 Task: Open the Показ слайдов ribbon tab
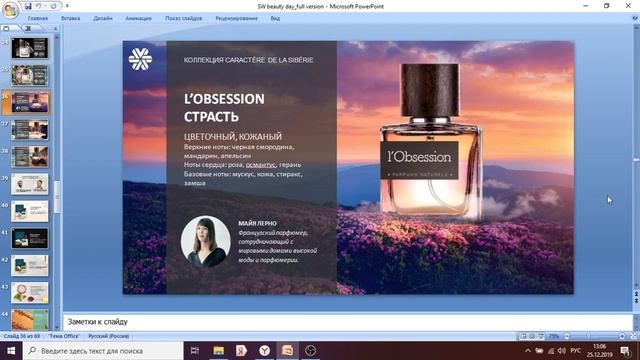click(x=183, y=18)
